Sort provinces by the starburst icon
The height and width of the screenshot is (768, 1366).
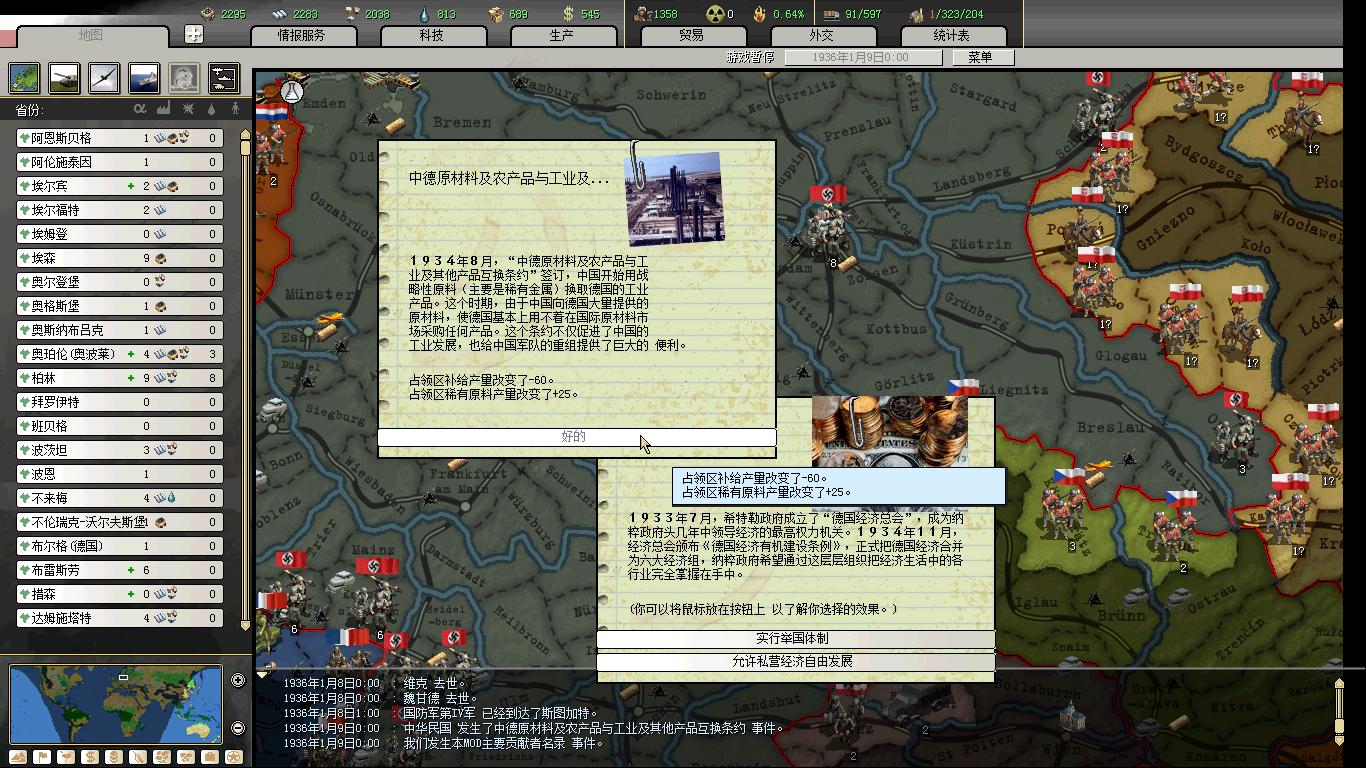click(x=189, y=109)
